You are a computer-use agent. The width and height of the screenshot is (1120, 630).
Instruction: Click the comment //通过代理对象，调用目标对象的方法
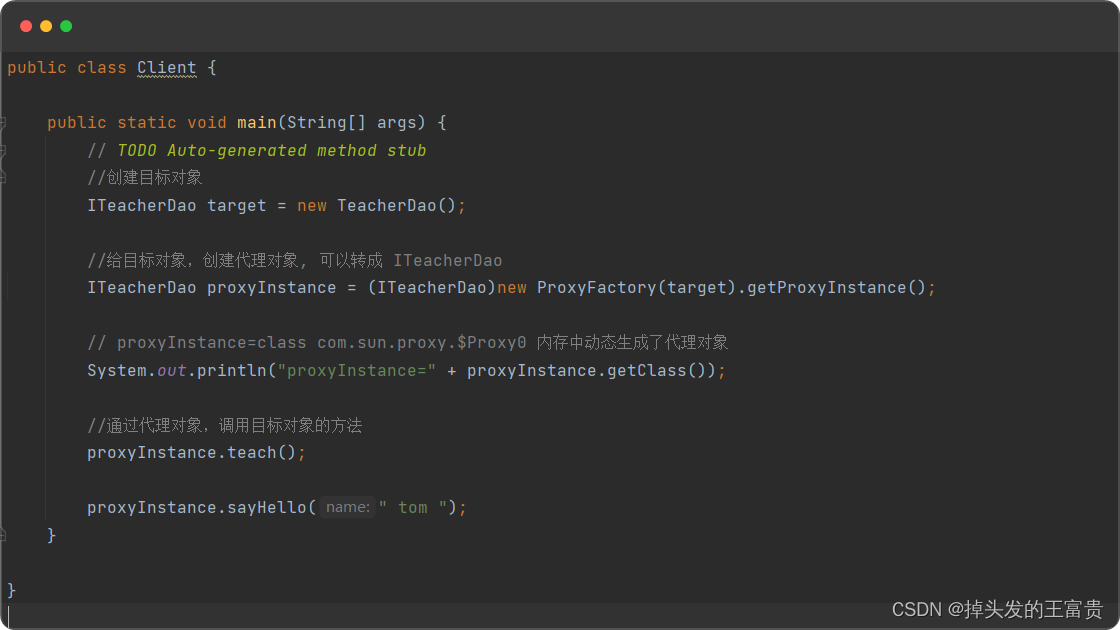(224, 426)
